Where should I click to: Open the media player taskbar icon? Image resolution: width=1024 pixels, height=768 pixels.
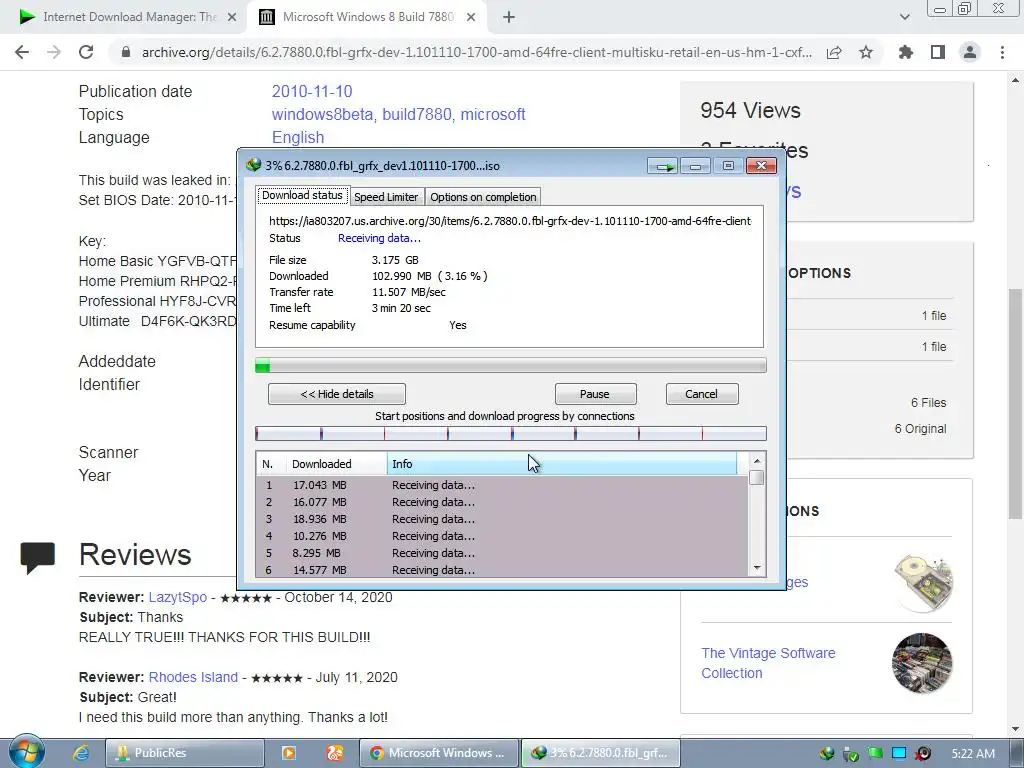(x=289, y=753)
